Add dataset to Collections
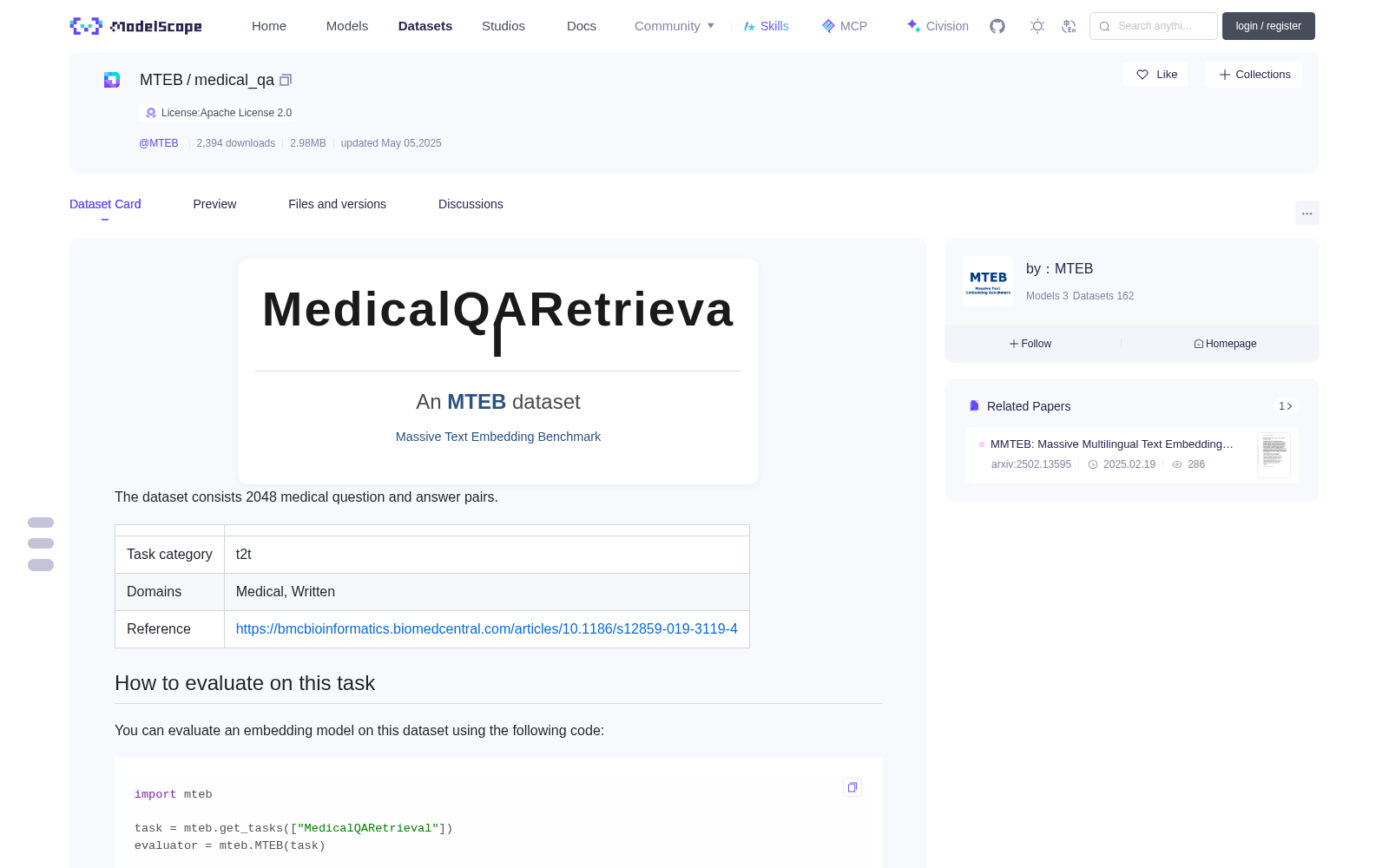Image resolution: width=1389 pixels, height=868 pixels. tap(1254, 75)
